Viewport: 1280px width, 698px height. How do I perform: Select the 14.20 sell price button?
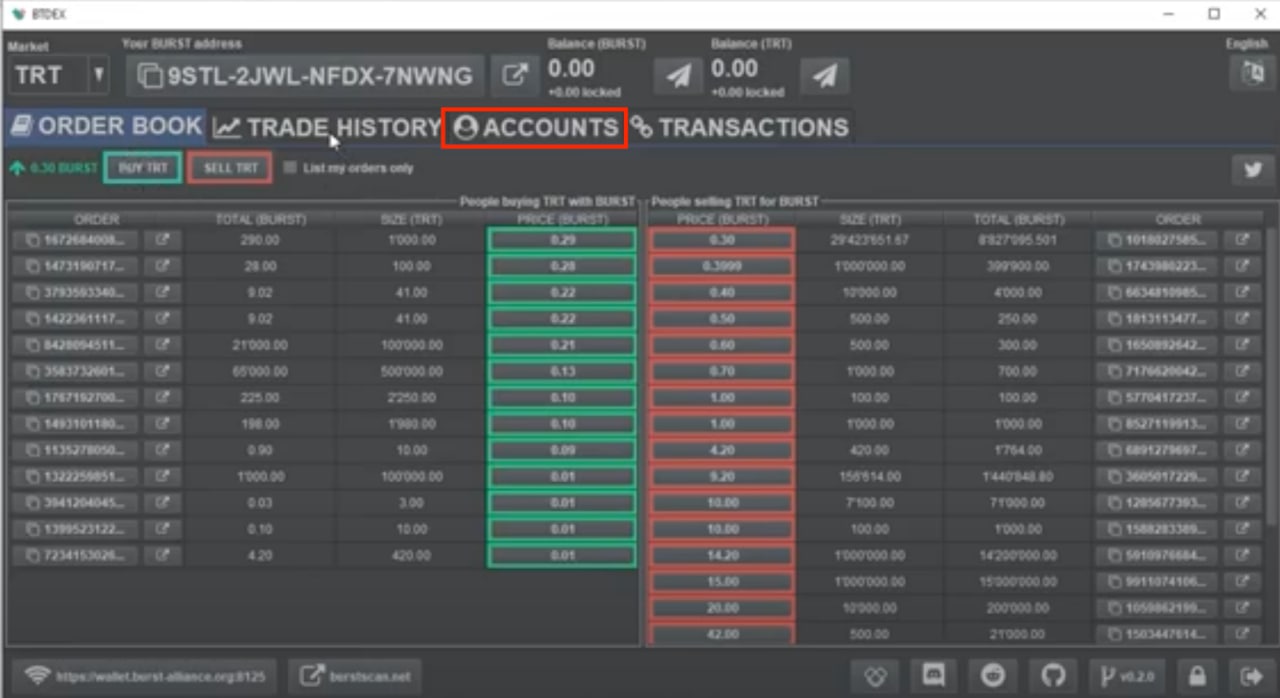click(x=722, y=555)
